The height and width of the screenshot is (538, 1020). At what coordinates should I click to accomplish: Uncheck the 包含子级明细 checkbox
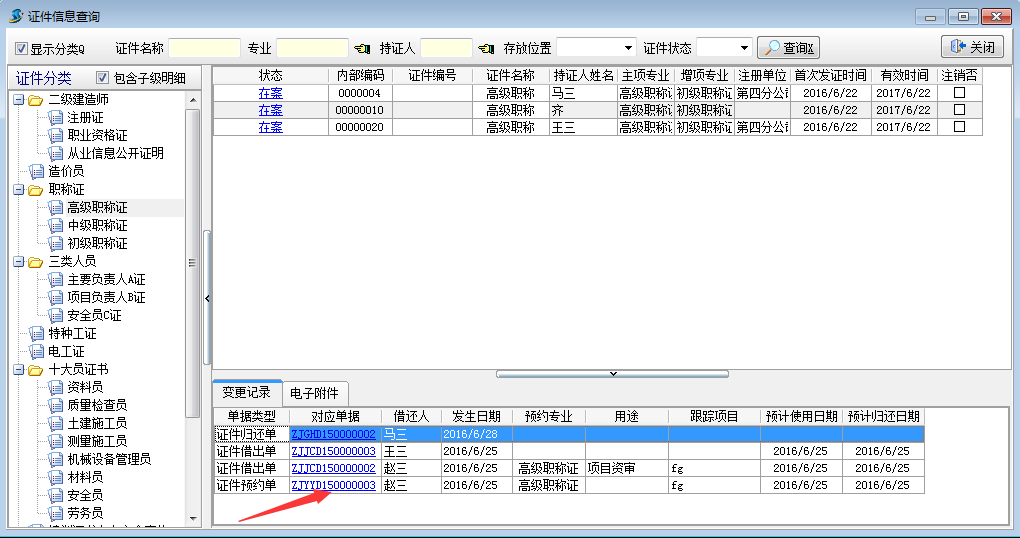(x=102, y=78)
